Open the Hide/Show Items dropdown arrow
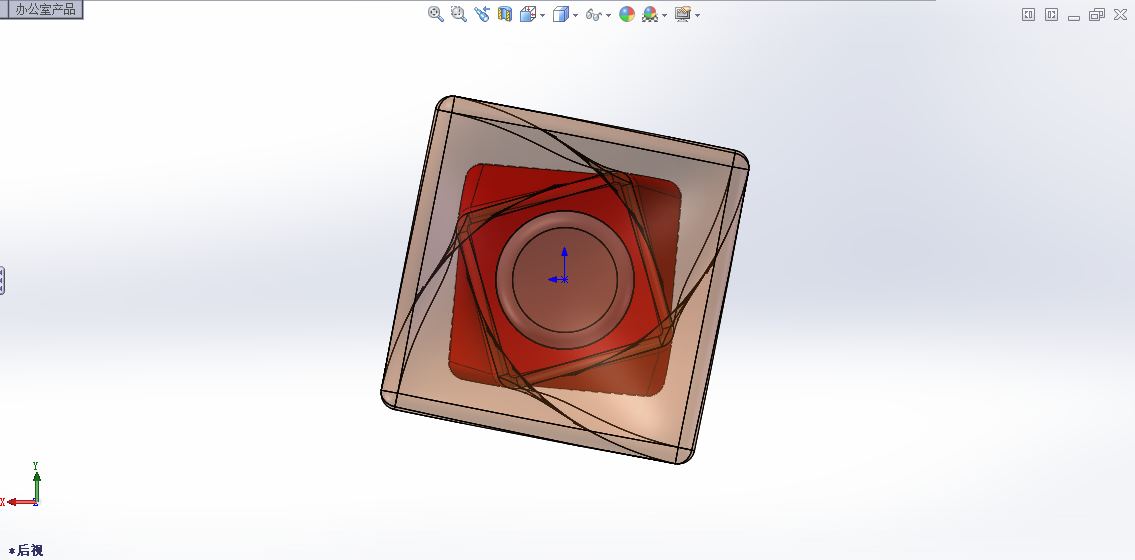The height and width of the screenshot is (560, 1135). [609, 14]
